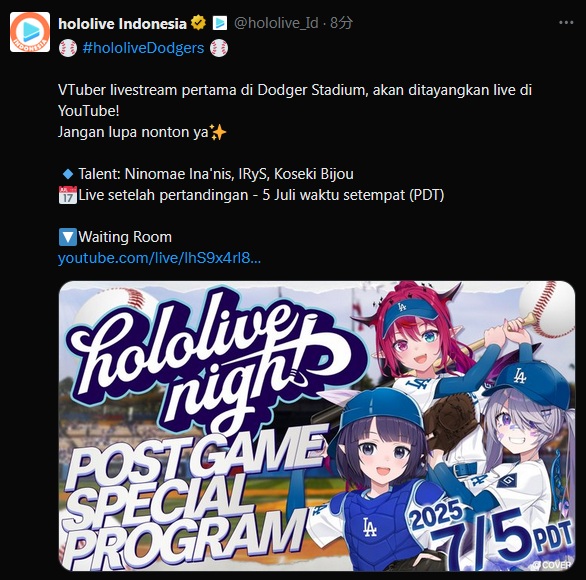
Task: Click the 8分 timestamp of the tweet
Action: coord(341,23)
